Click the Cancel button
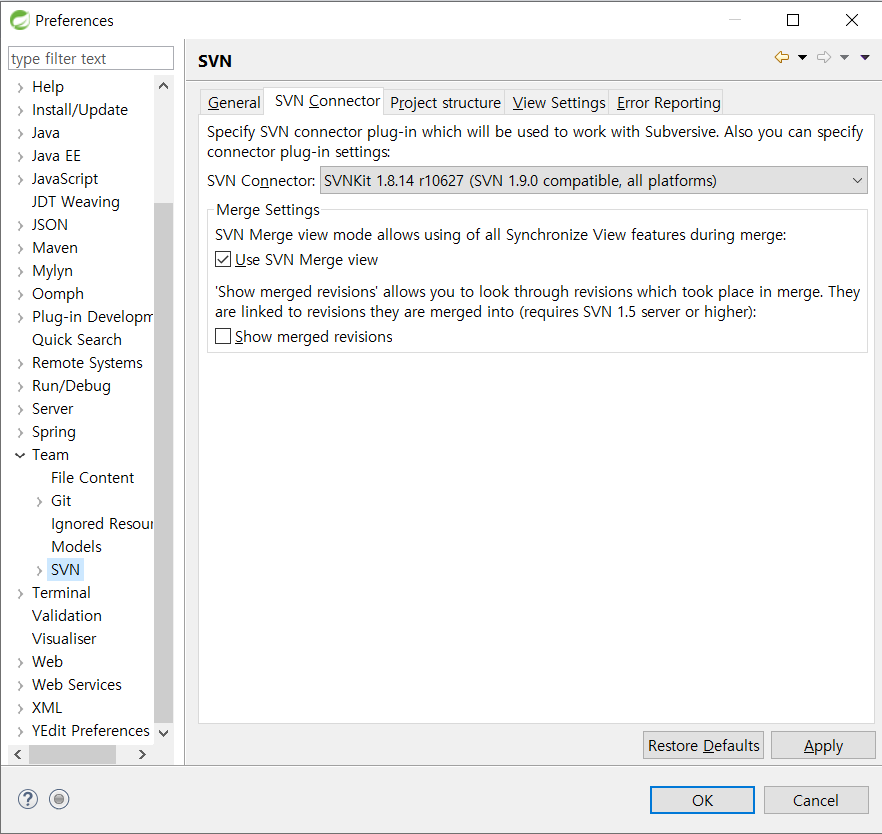 coord(816,800)
